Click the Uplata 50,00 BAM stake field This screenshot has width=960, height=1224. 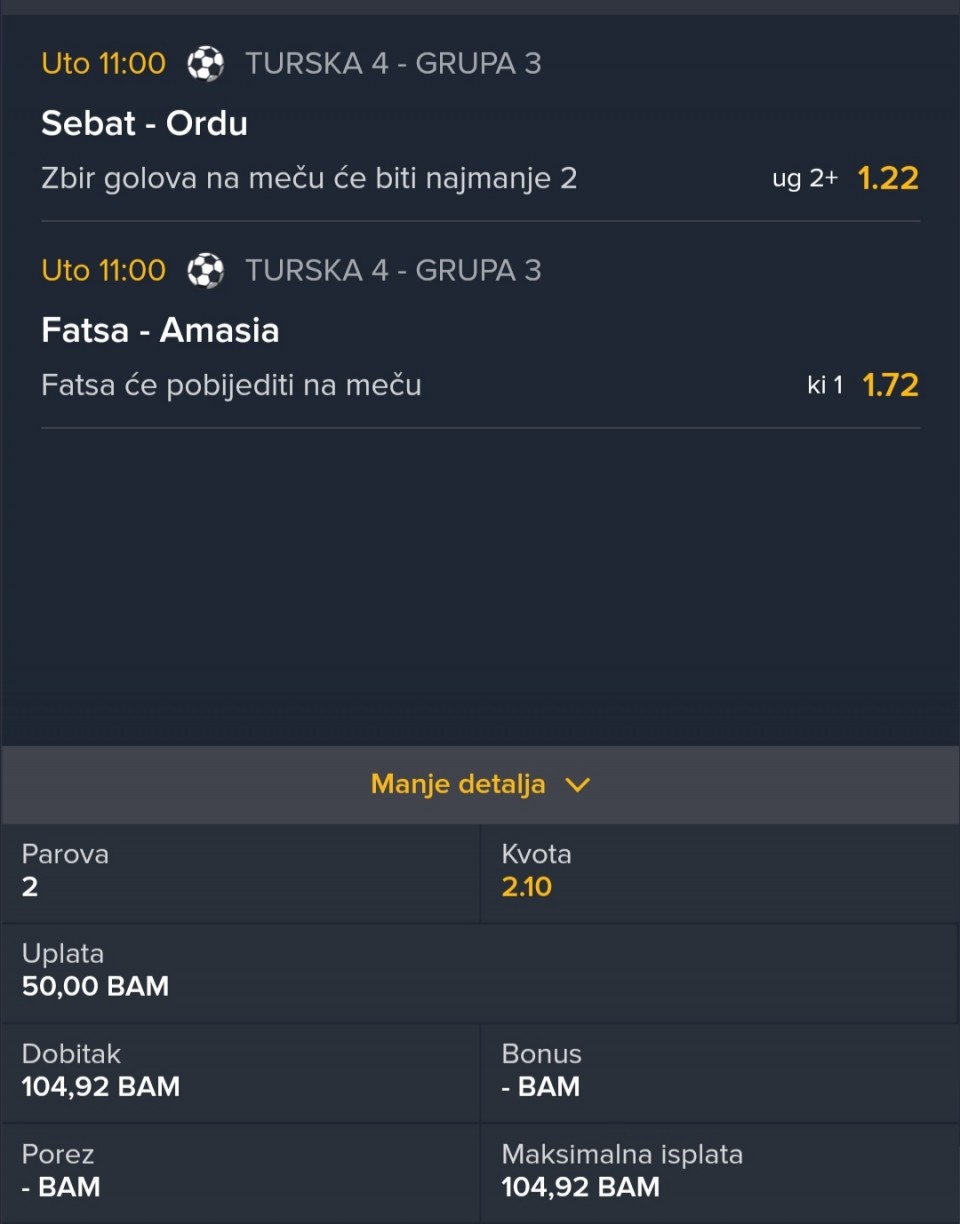95,986
